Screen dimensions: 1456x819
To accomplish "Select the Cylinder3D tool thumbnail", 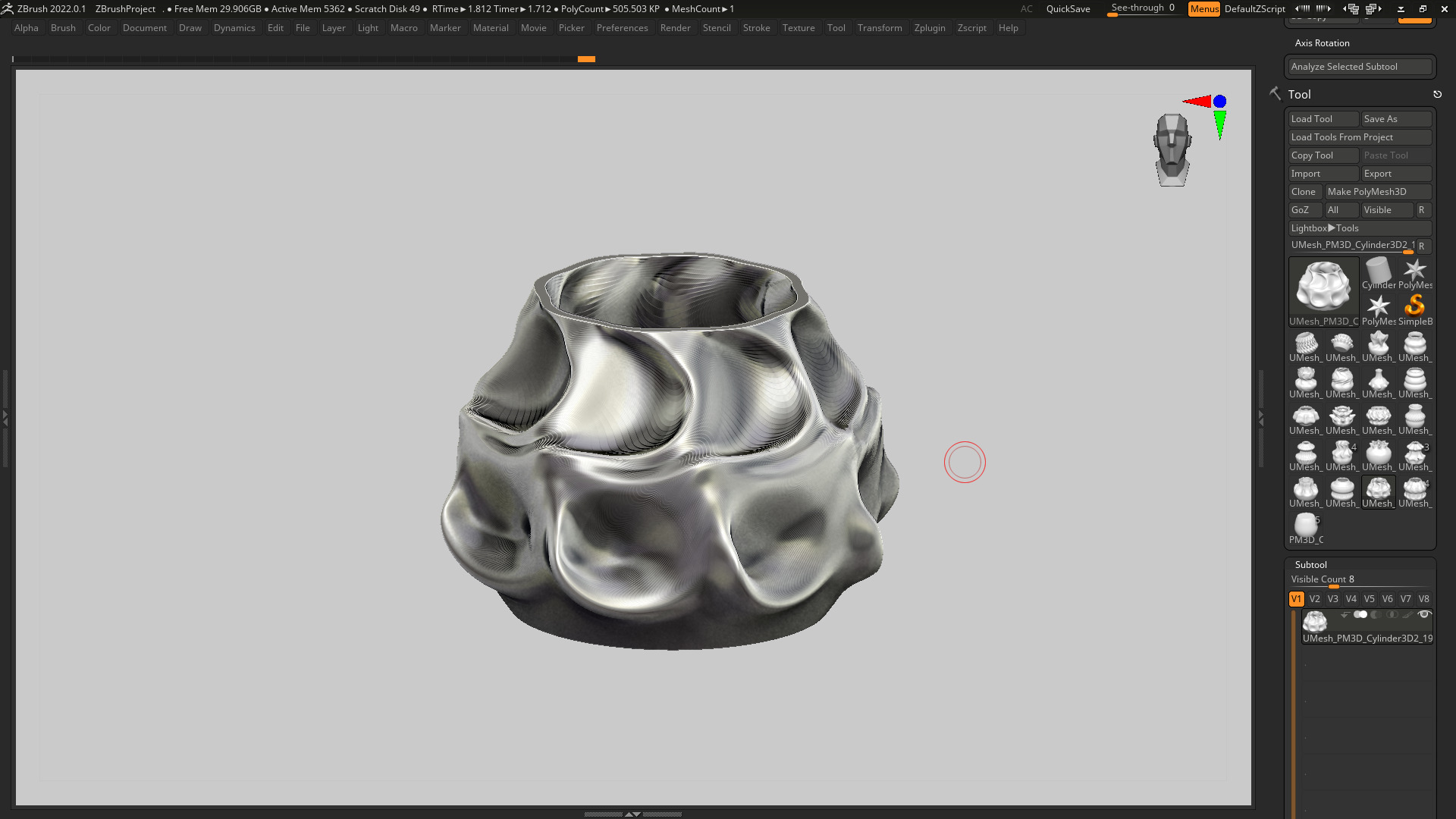I will pyautogui.click(x=1378, y=273).
